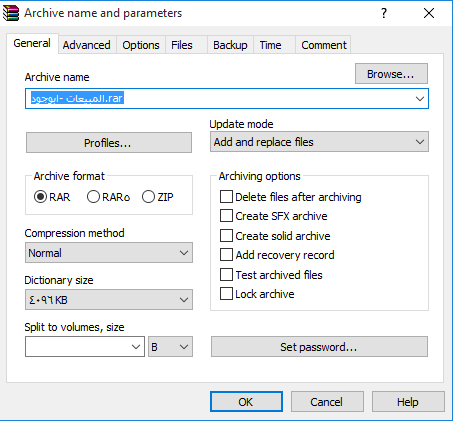Click the question mark help icon
This screenshot has height=421, width=453.
(384, 13)
